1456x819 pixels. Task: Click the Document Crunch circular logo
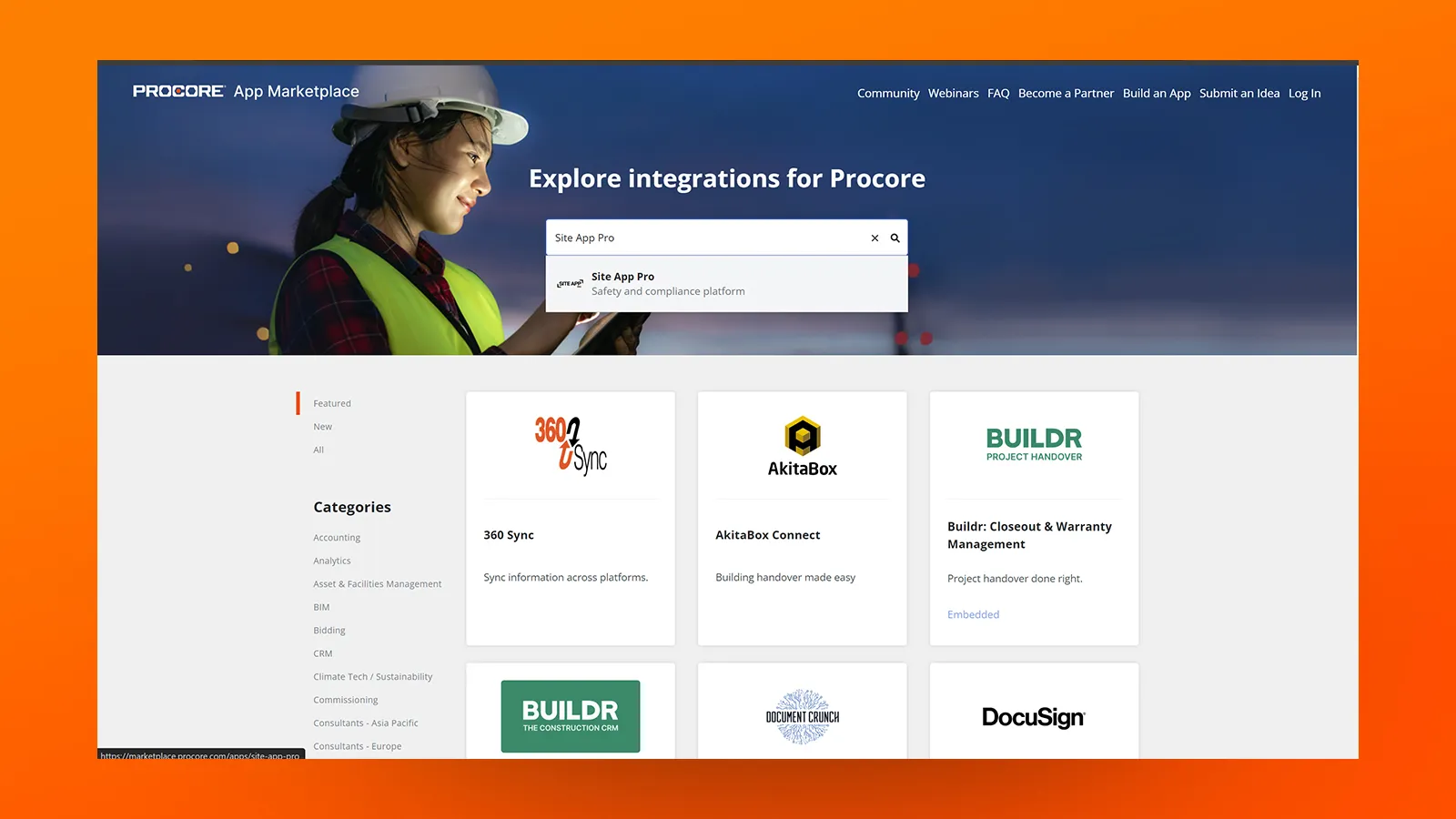coord(802,717)
